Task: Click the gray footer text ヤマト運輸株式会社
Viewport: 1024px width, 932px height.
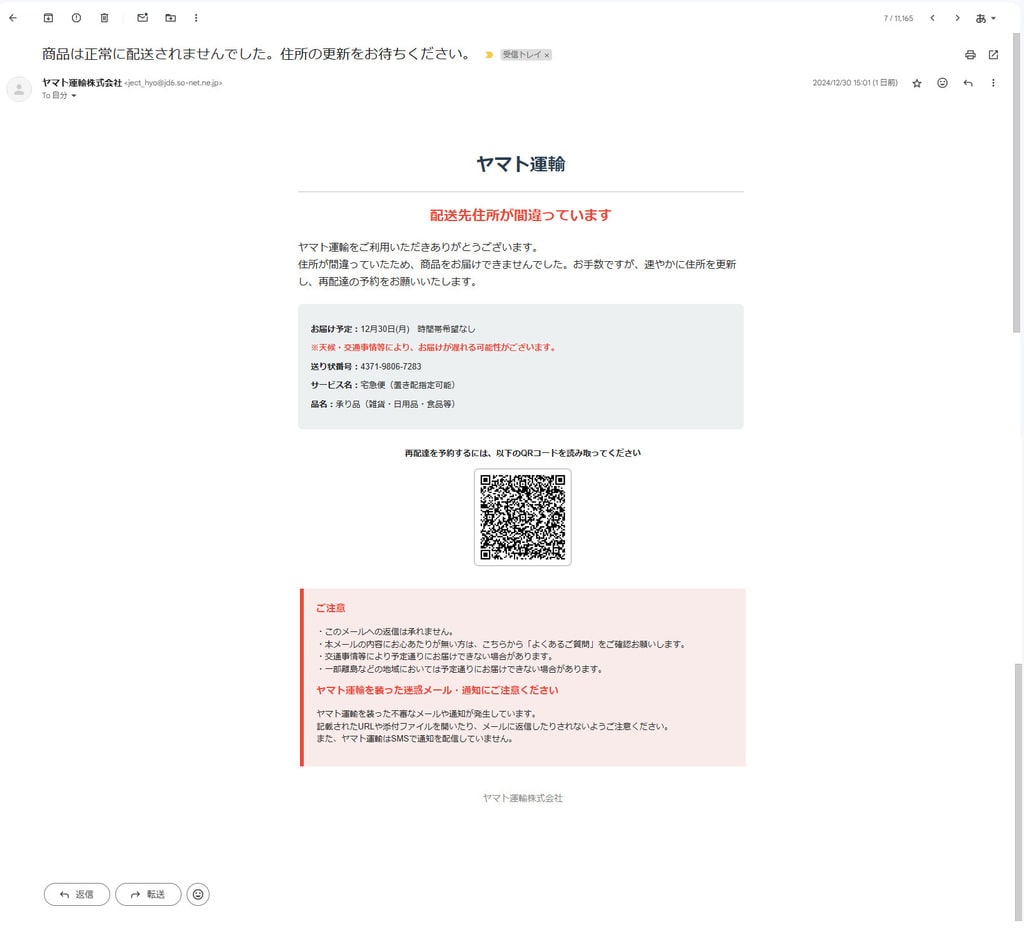Action: pyautogui.click(x=522, y=798)
